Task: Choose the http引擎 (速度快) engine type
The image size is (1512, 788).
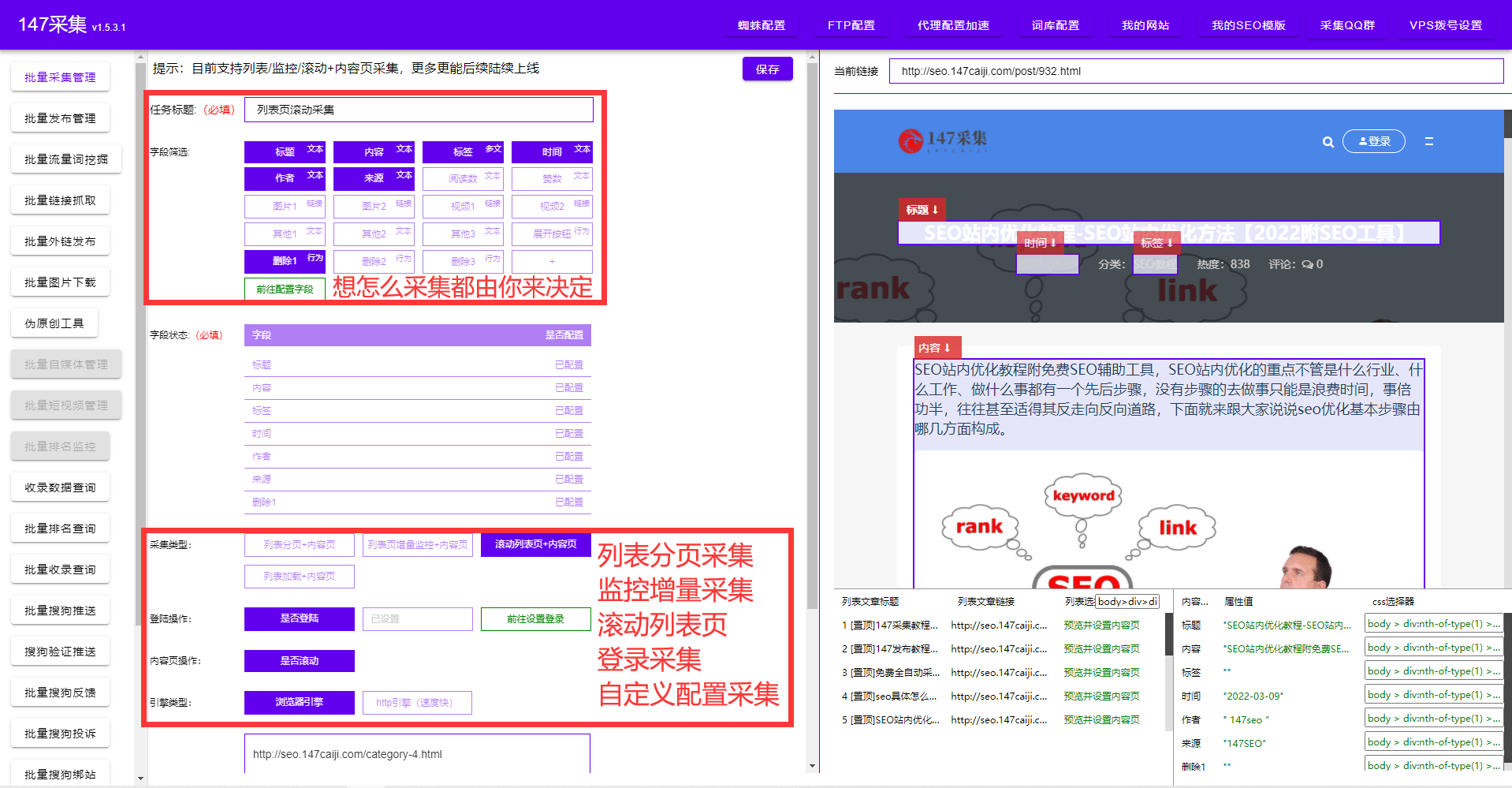Action: coord(417,702)
